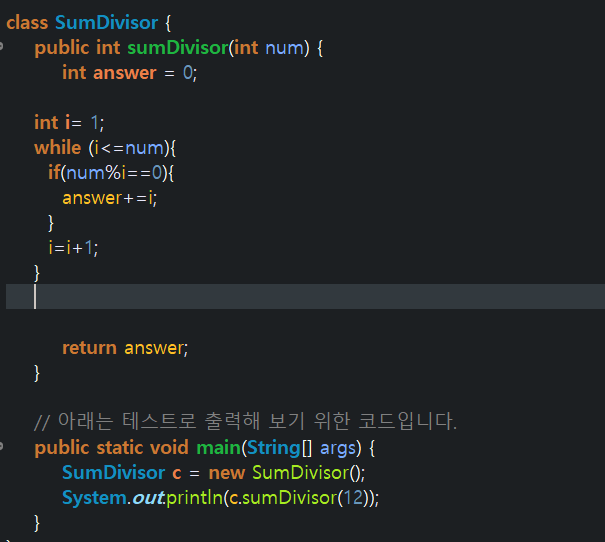Click the 'if' keyword in 'if(num%i==0){'
Image resolution: width=605 pixels, height=542 pixels.
[x=54, y=172]
